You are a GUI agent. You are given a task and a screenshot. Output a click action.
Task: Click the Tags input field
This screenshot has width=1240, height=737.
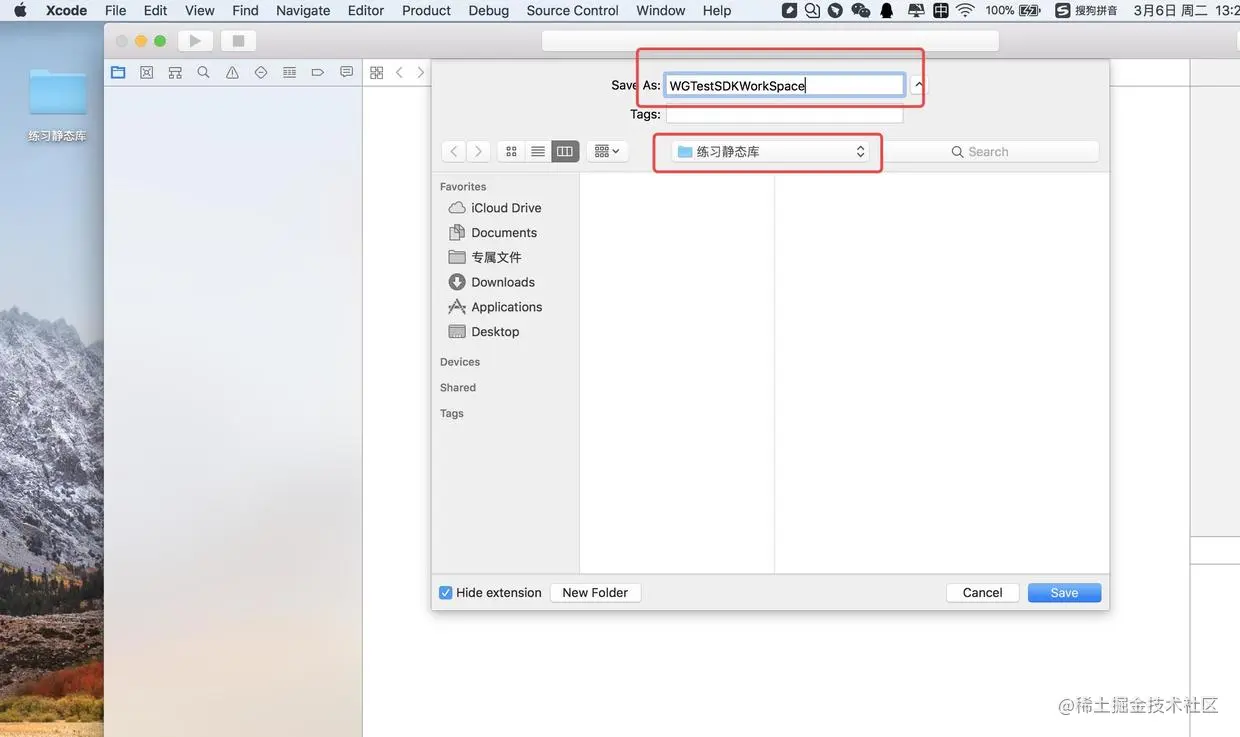coord(785,114)
